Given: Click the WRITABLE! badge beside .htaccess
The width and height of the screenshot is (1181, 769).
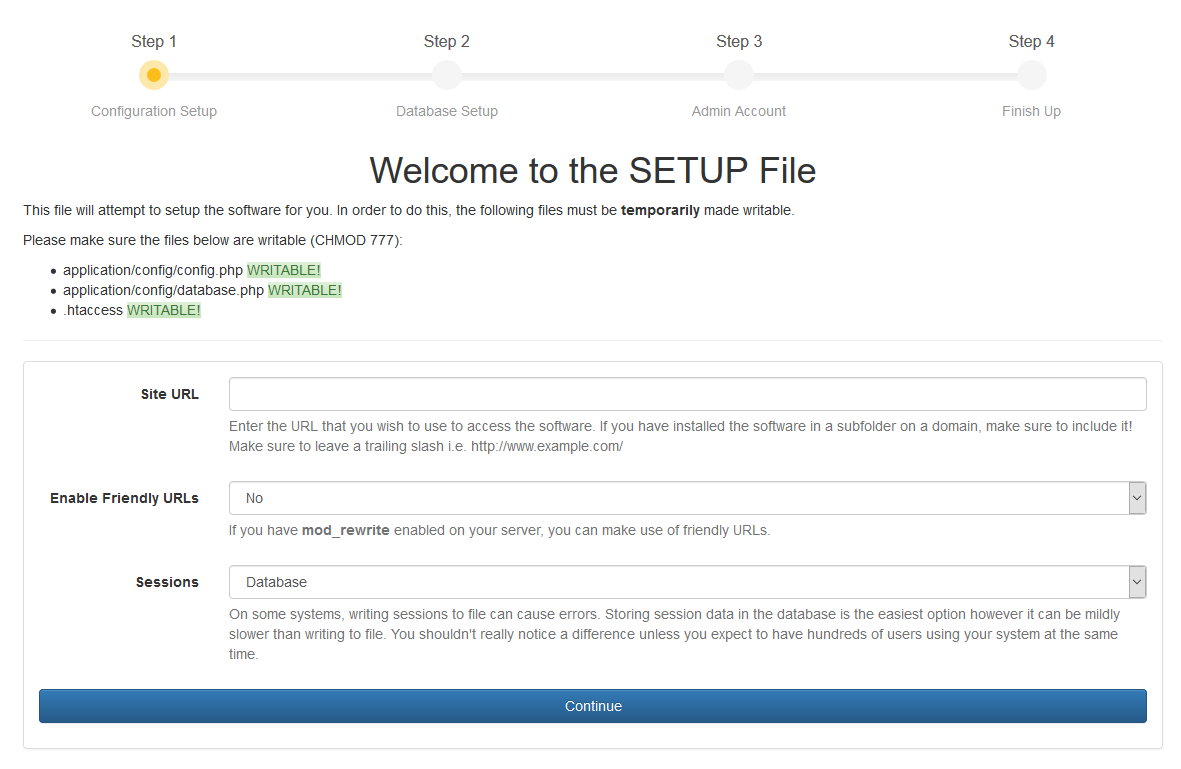Looking at the screenshot, I should [163, 310].
